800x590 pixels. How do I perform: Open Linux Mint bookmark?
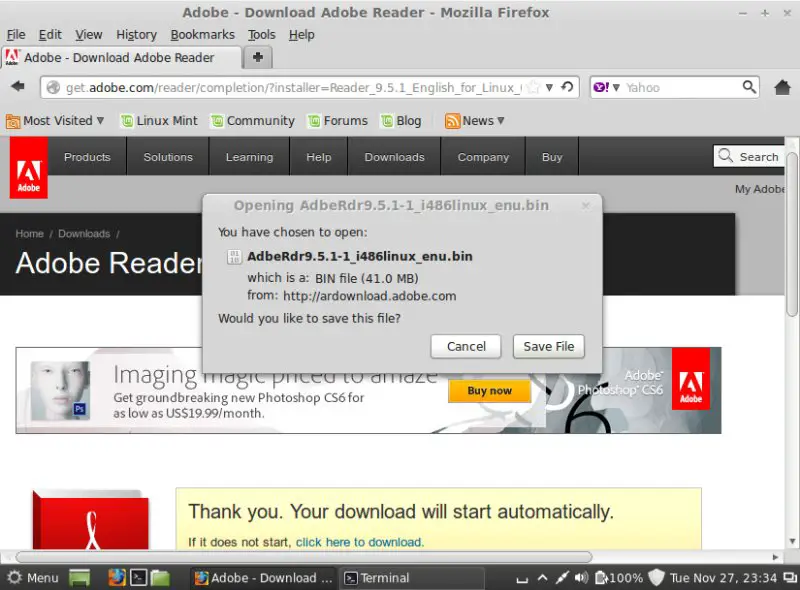[159, 121]
